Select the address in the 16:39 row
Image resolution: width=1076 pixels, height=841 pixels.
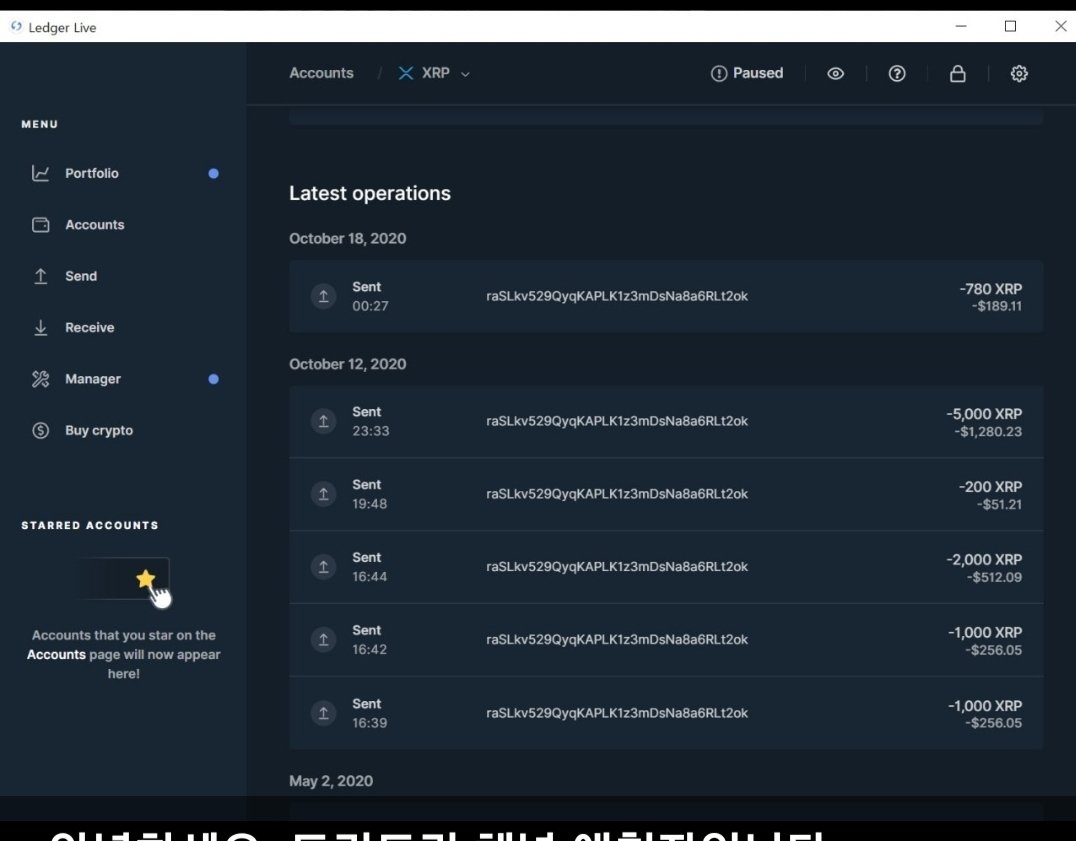click(x=617, y=713)
